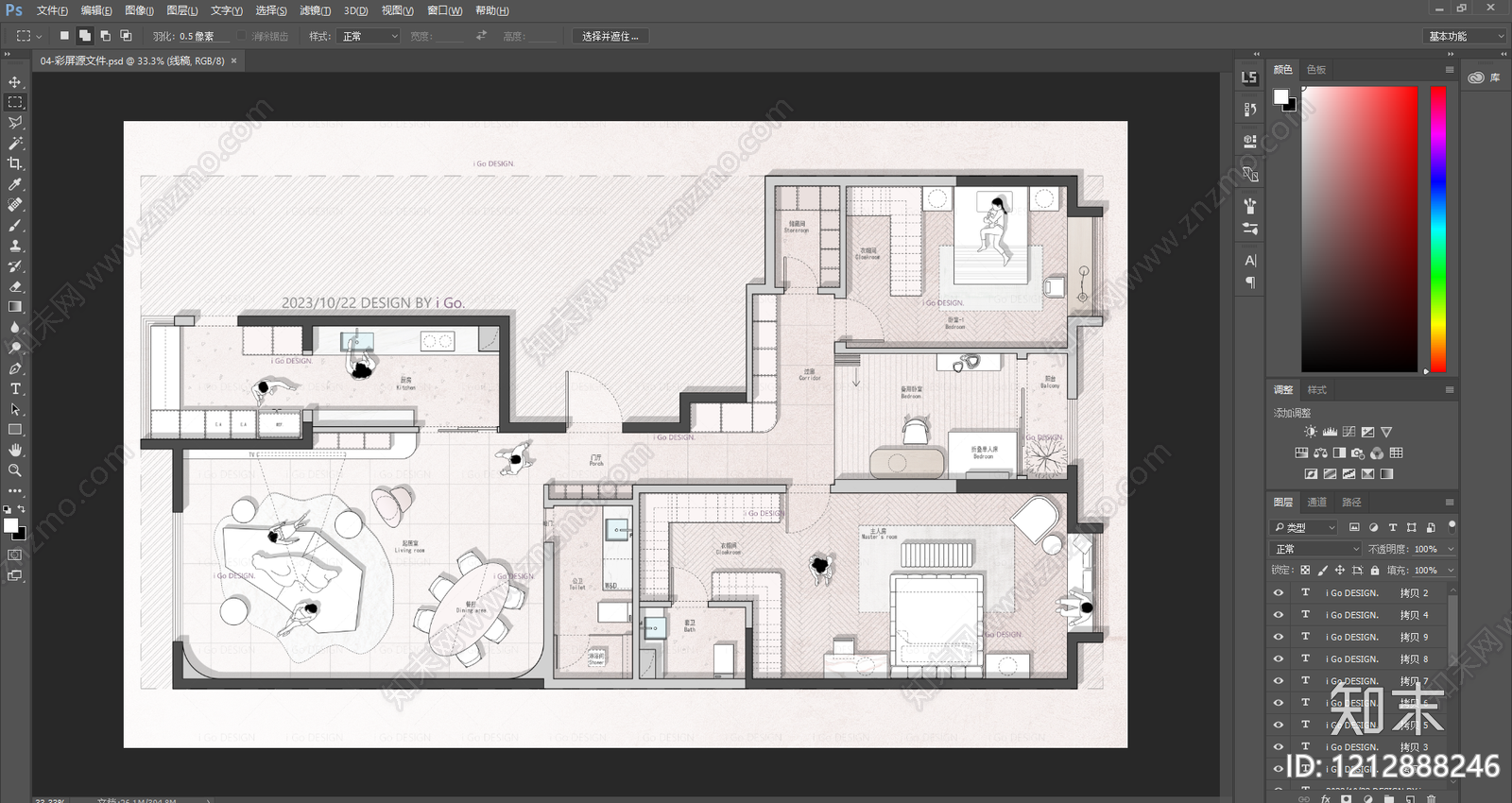Toggle lock all for the layer

tap(1375, 571)
